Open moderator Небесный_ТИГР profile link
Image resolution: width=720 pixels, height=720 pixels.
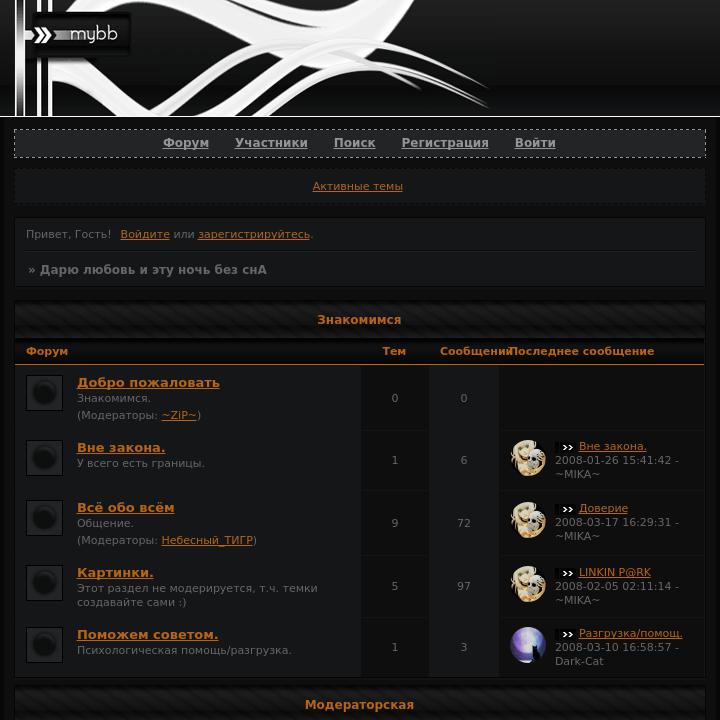coord(207,540)
